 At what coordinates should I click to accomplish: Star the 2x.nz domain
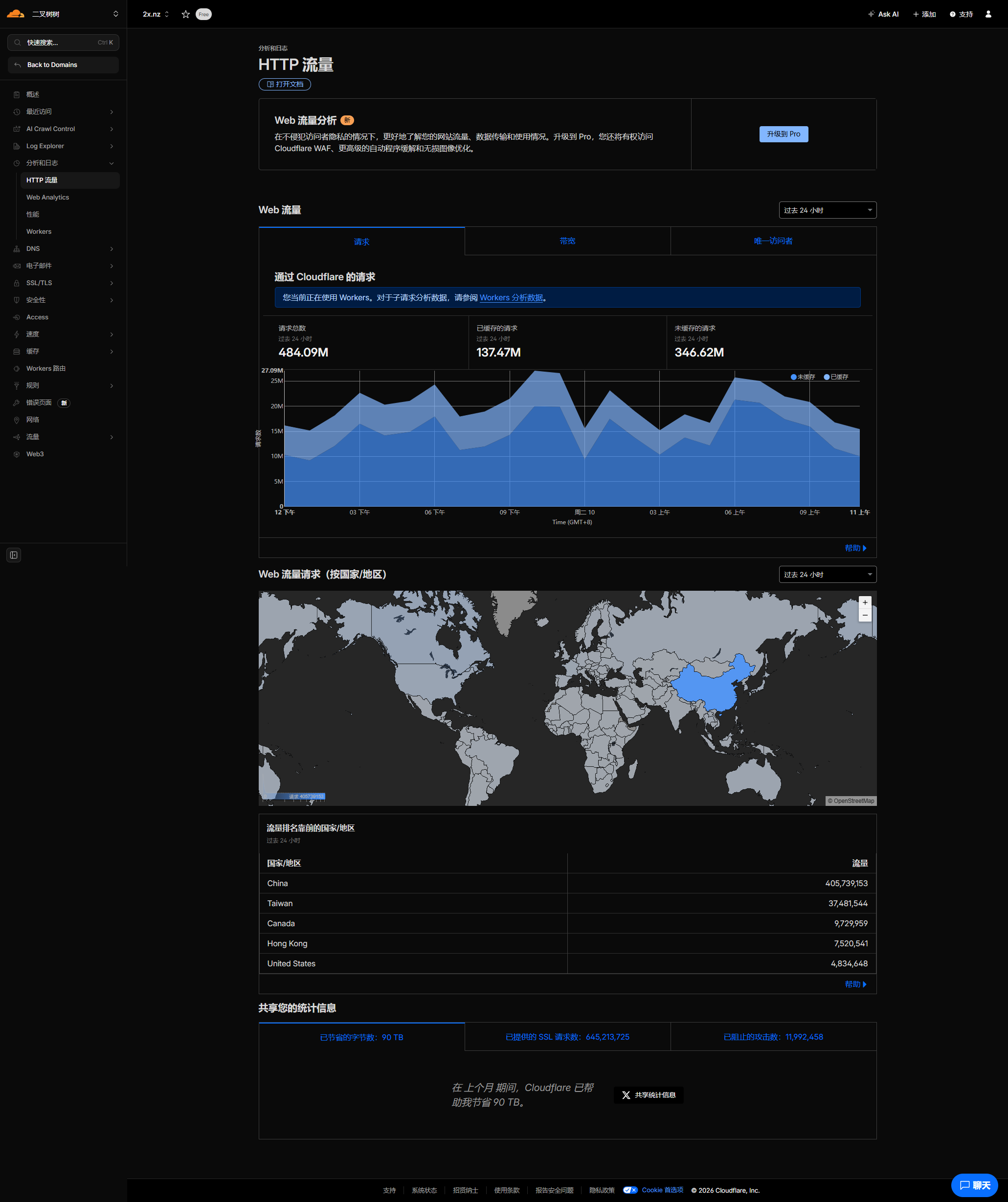point(185,14)
